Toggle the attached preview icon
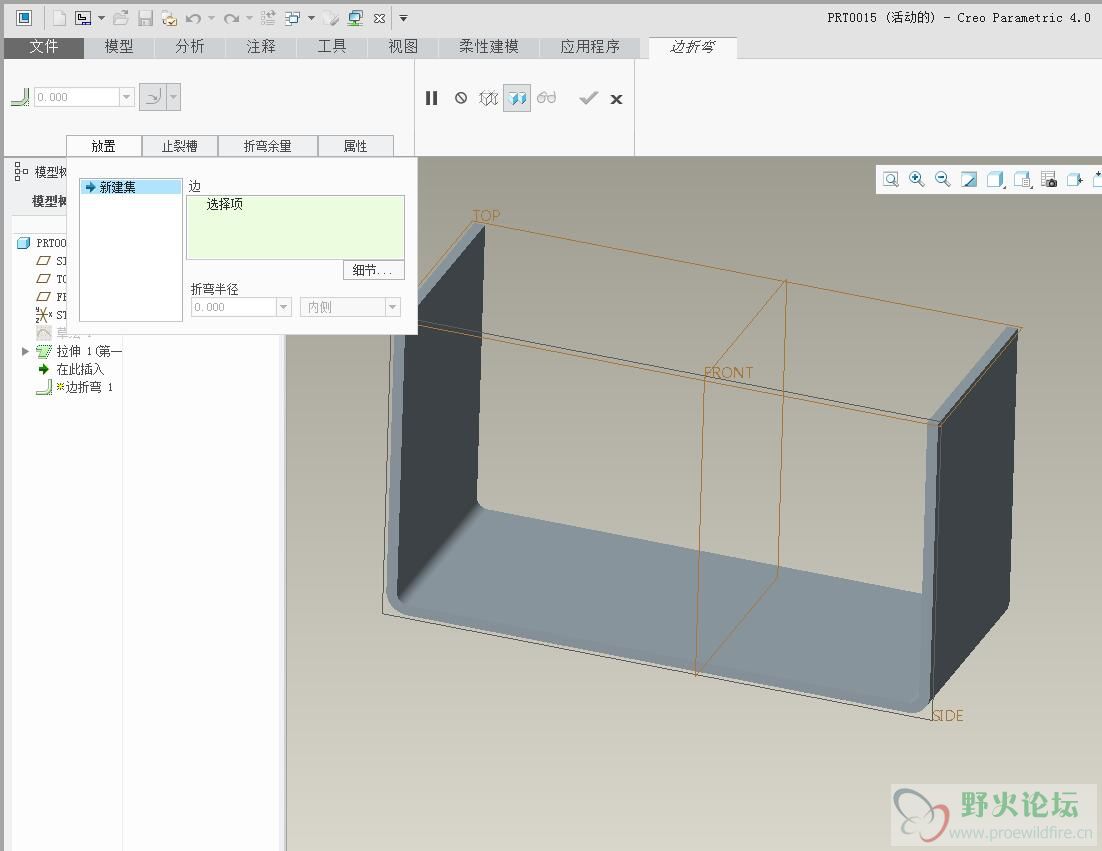This screenshot has height=851, width=1102. [517, 98]
